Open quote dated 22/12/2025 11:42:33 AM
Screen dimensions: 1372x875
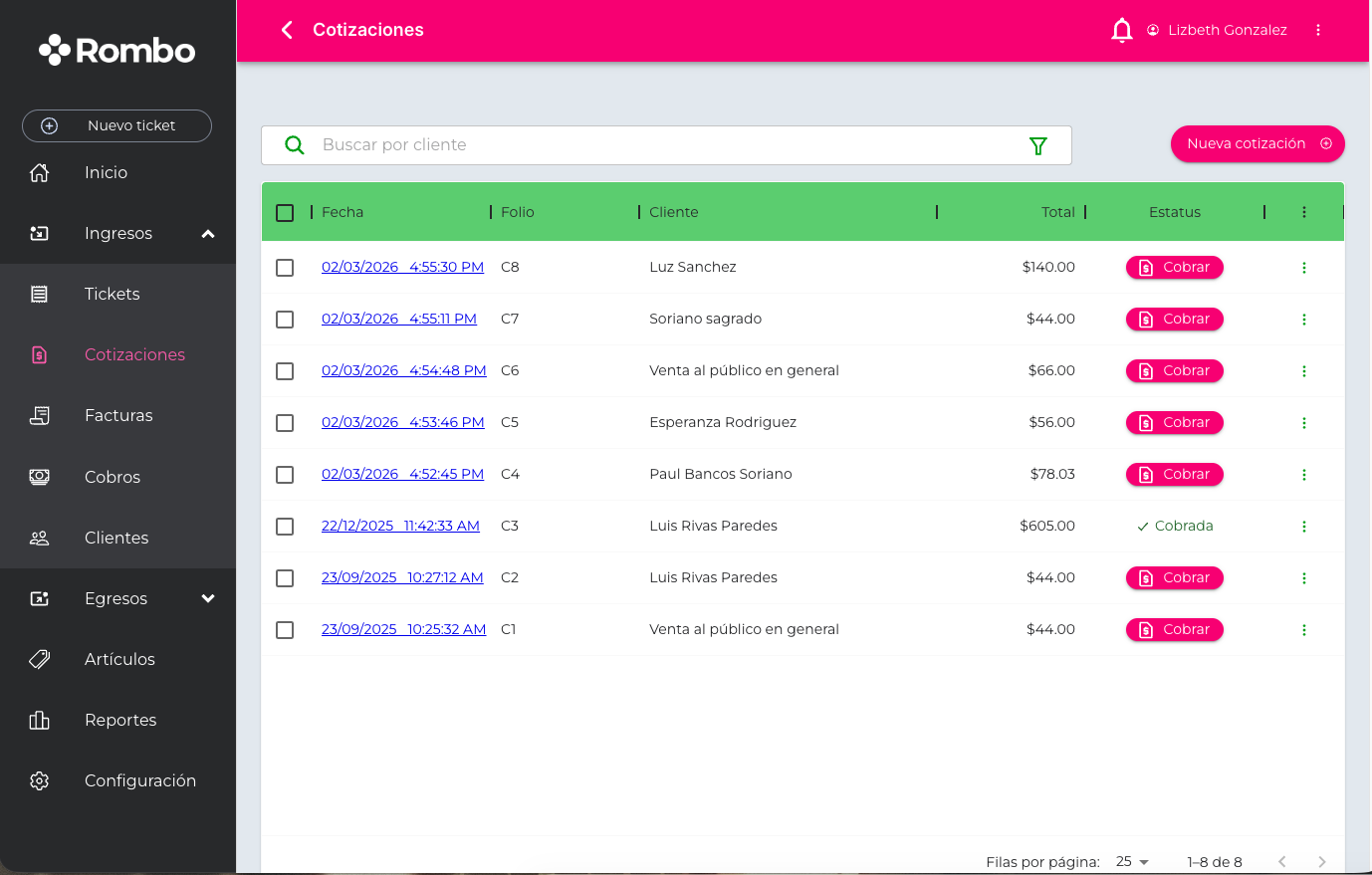click(400, 526)
